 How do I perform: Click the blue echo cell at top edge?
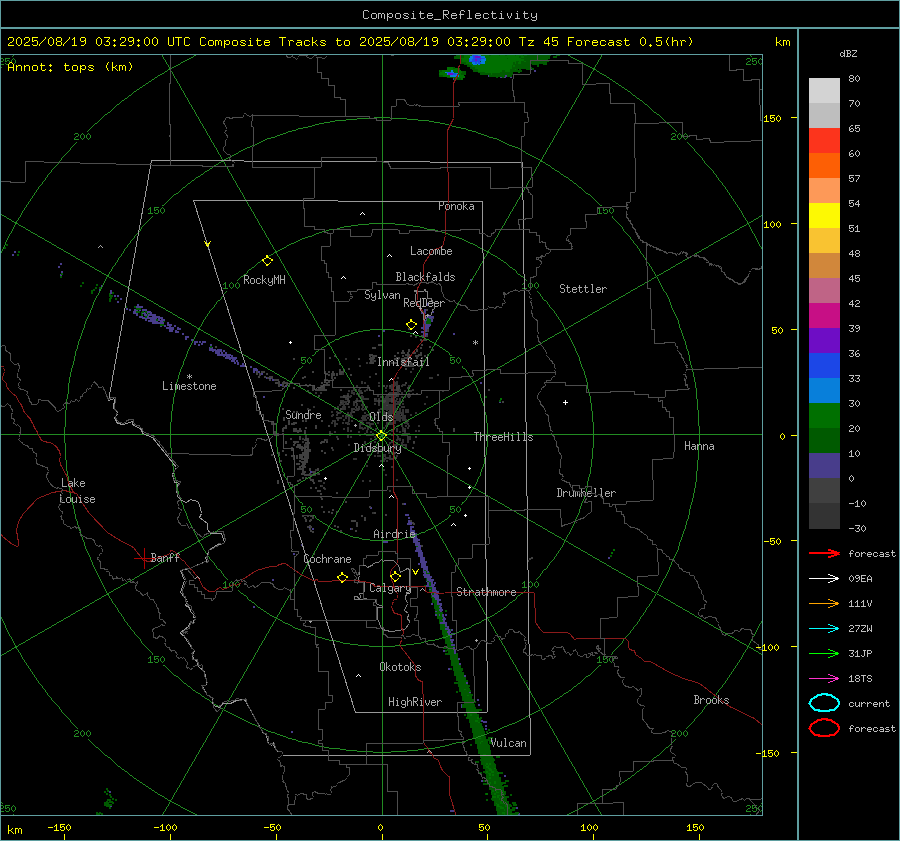tap(478, 59)
